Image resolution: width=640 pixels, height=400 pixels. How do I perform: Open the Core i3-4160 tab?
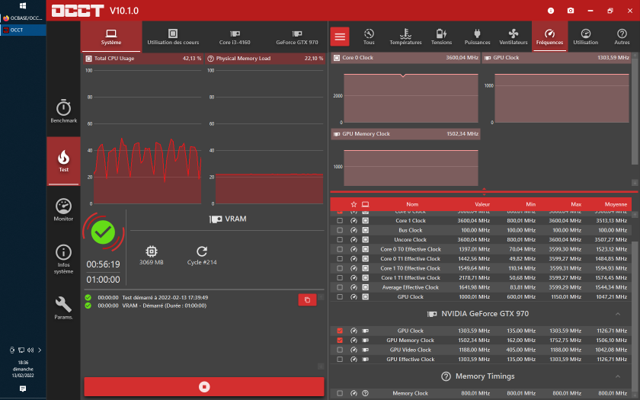235,37
